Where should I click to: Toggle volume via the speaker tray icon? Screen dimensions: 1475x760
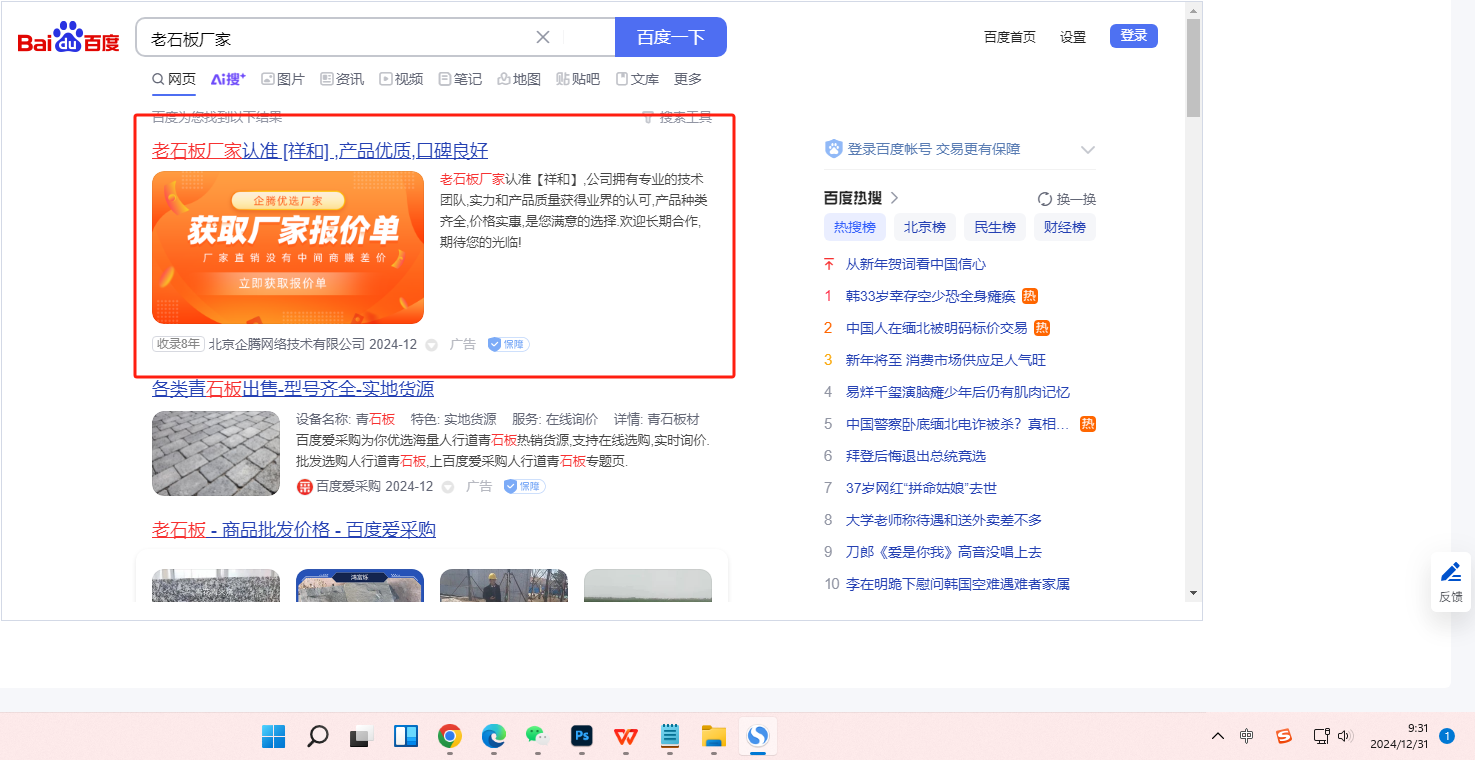[1345, 736]
